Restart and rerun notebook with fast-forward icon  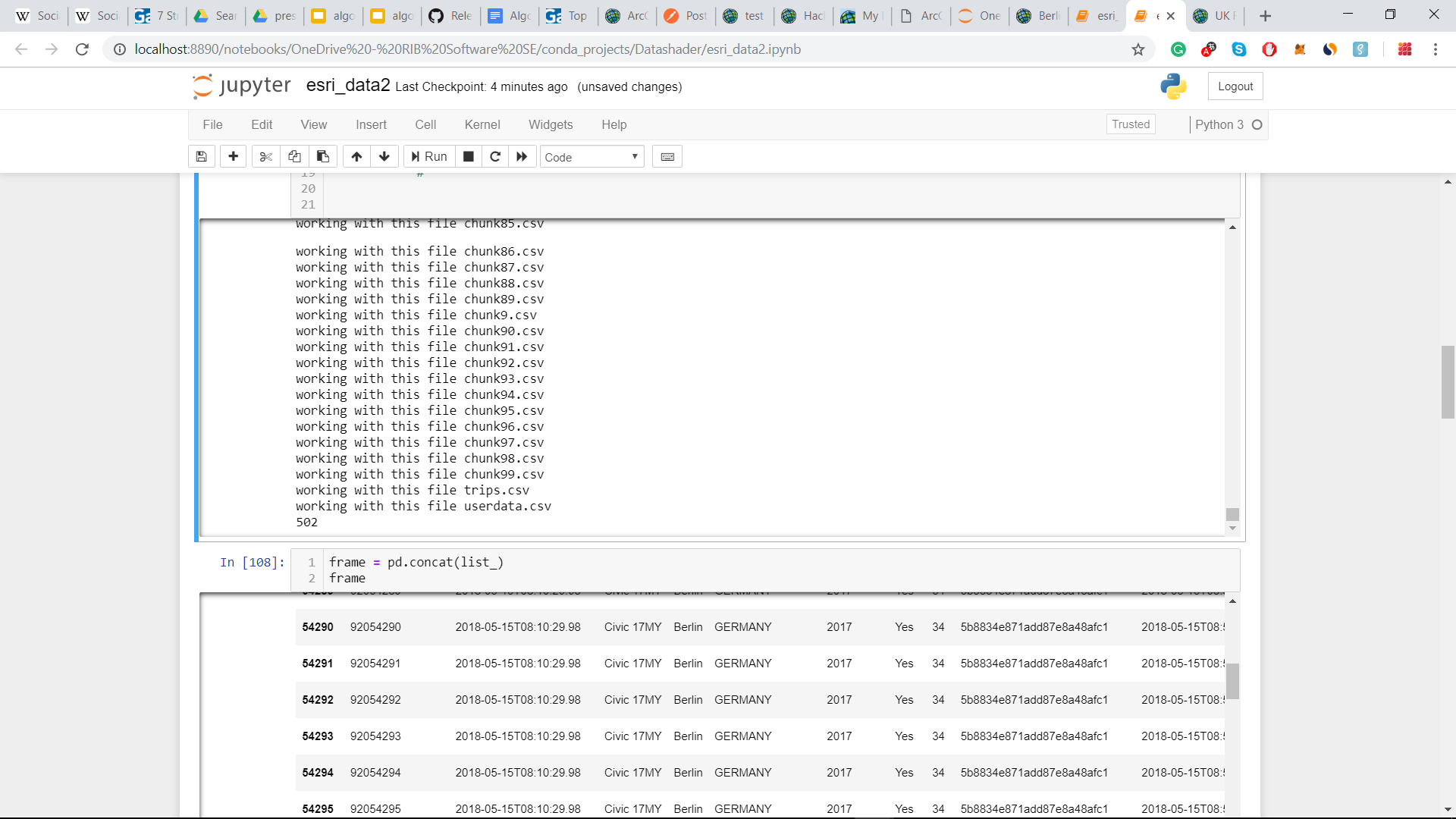pyautogui.click(x=522, y=157)
